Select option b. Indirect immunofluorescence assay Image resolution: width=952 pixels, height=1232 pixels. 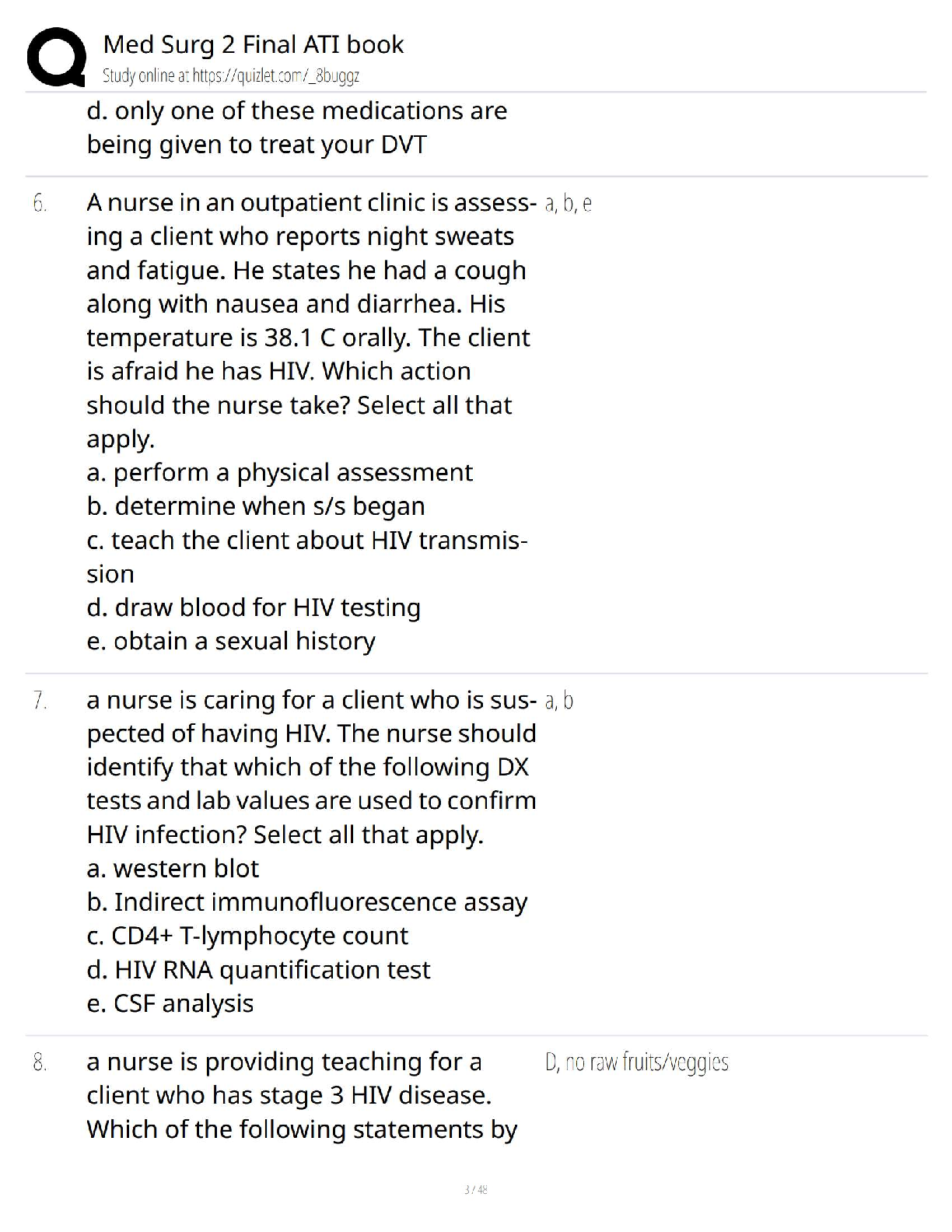click(x=307, y=902)
